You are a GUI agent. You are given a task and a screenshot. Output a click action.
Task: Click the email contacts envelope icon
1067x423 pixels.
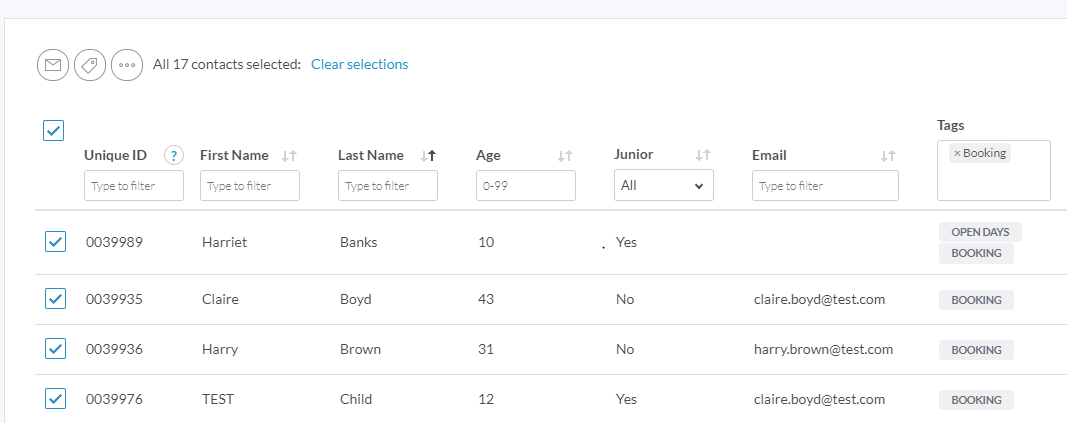pos(53,65)
